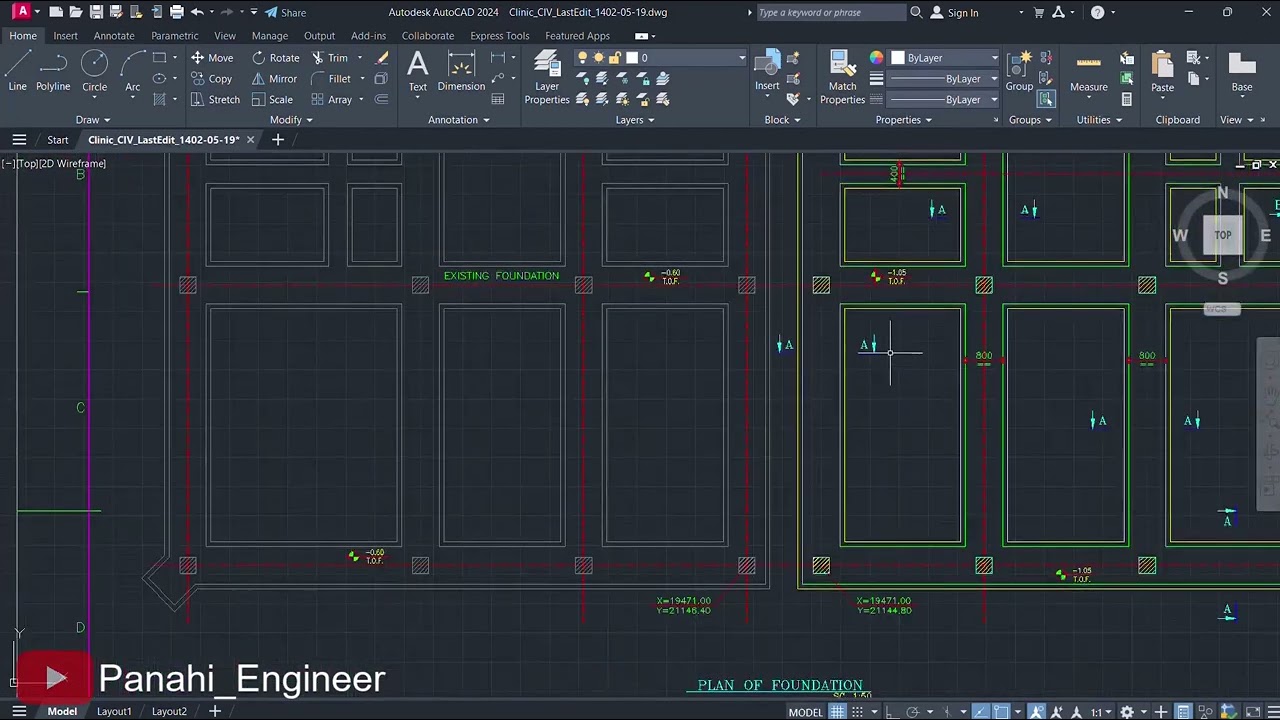This screenshot has width=1280, height=720.
Task: Toggle annotation visibility in status bar
Action: pyautogui.click(x=1036, y=712)
